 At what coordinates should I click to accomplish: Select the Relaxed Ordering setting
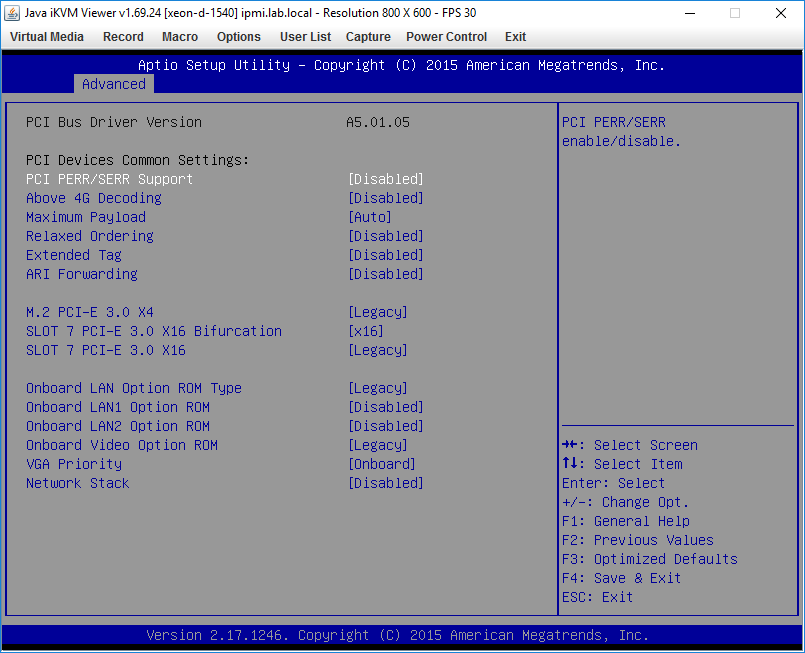click(x=90, y=236)
